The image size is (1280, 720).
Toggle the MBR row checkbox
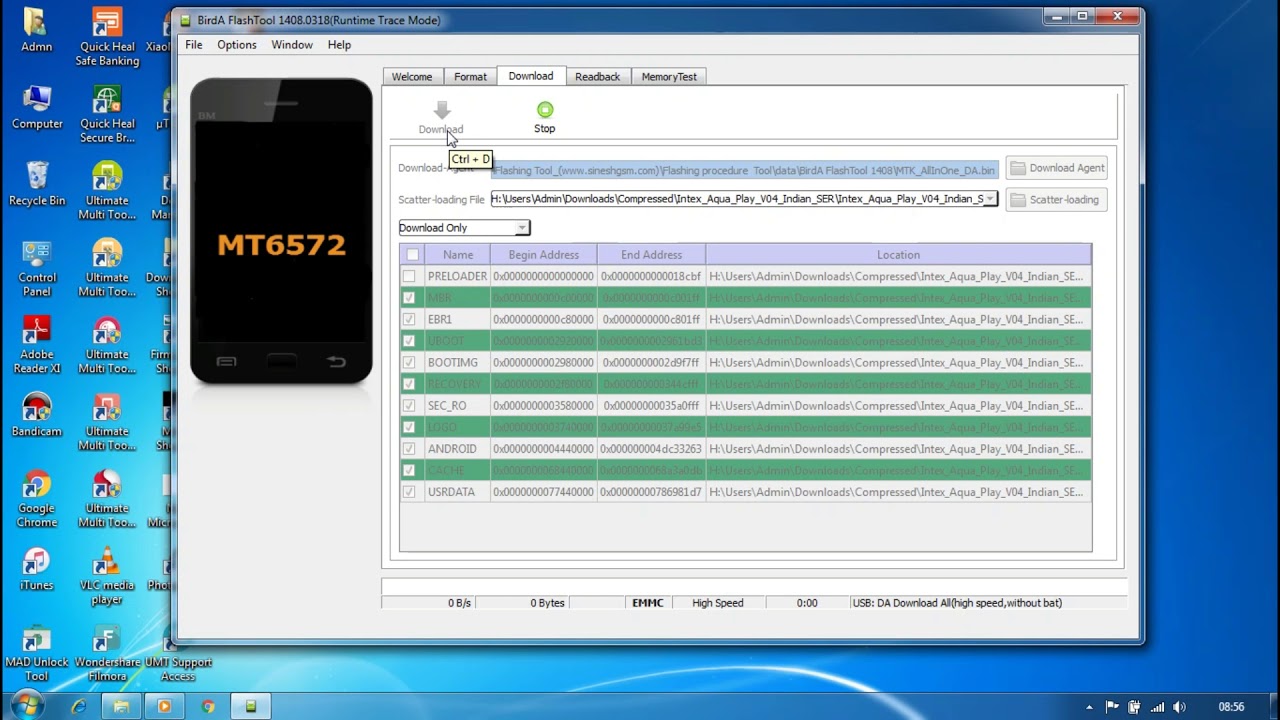(x=409, y=298)
